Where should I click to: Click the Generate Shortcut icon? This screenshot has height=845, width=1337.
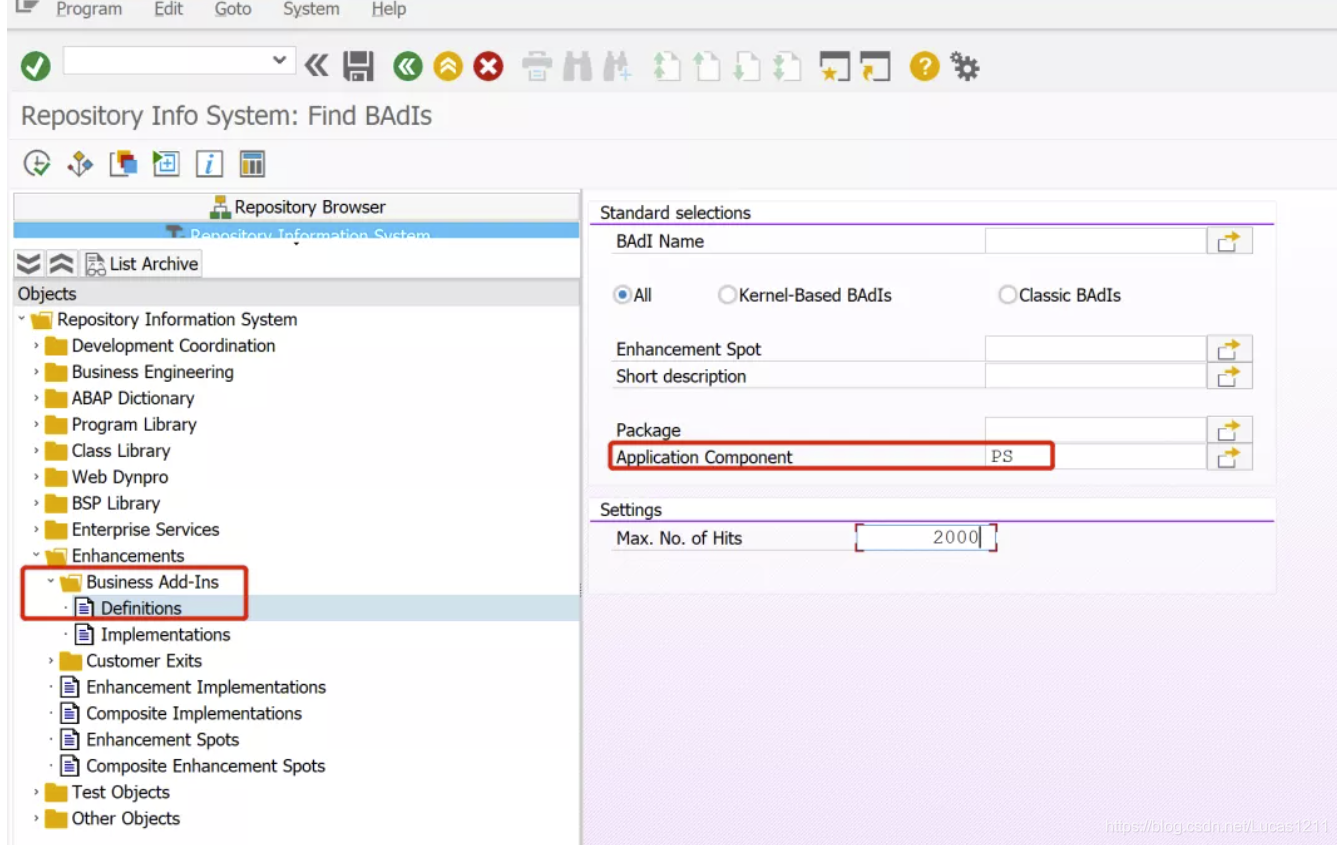pos(875,67)
